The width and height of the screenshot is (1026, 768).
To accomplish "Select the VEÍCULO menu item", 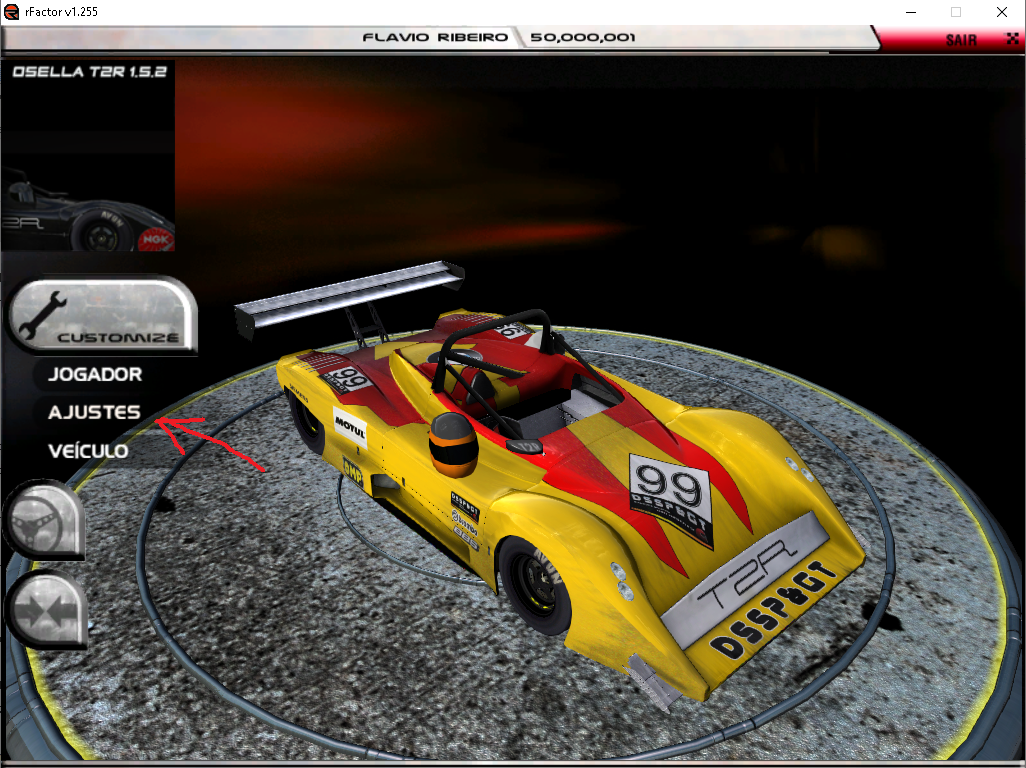I will [88, 450].
